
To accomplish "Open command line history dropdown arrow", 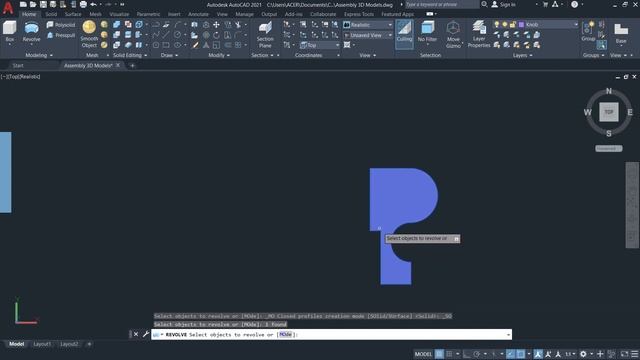I will (508, 335).
